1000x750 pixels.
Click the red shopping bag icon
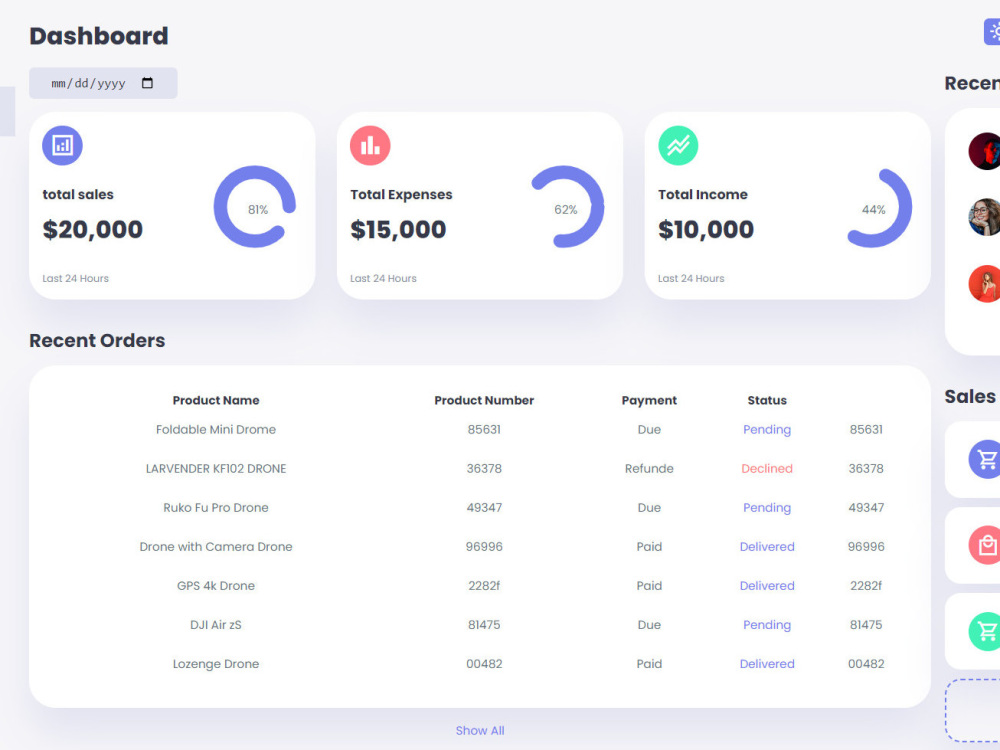985,545
